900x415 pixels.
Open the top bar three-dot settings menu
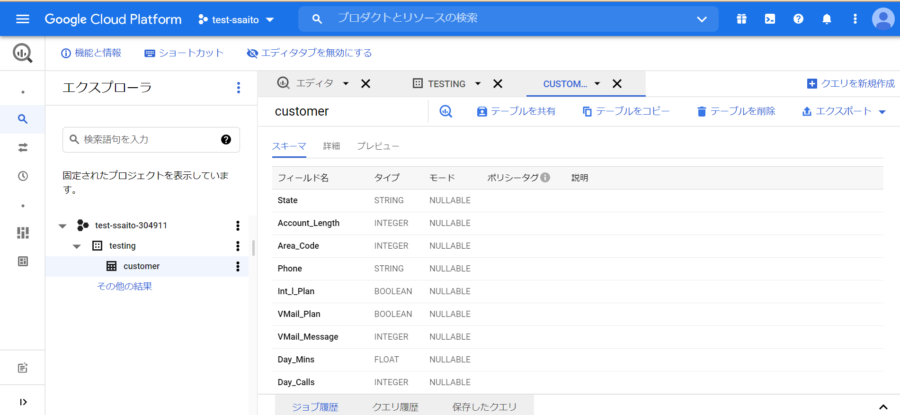pyautogui.click(x=855, y=19)
